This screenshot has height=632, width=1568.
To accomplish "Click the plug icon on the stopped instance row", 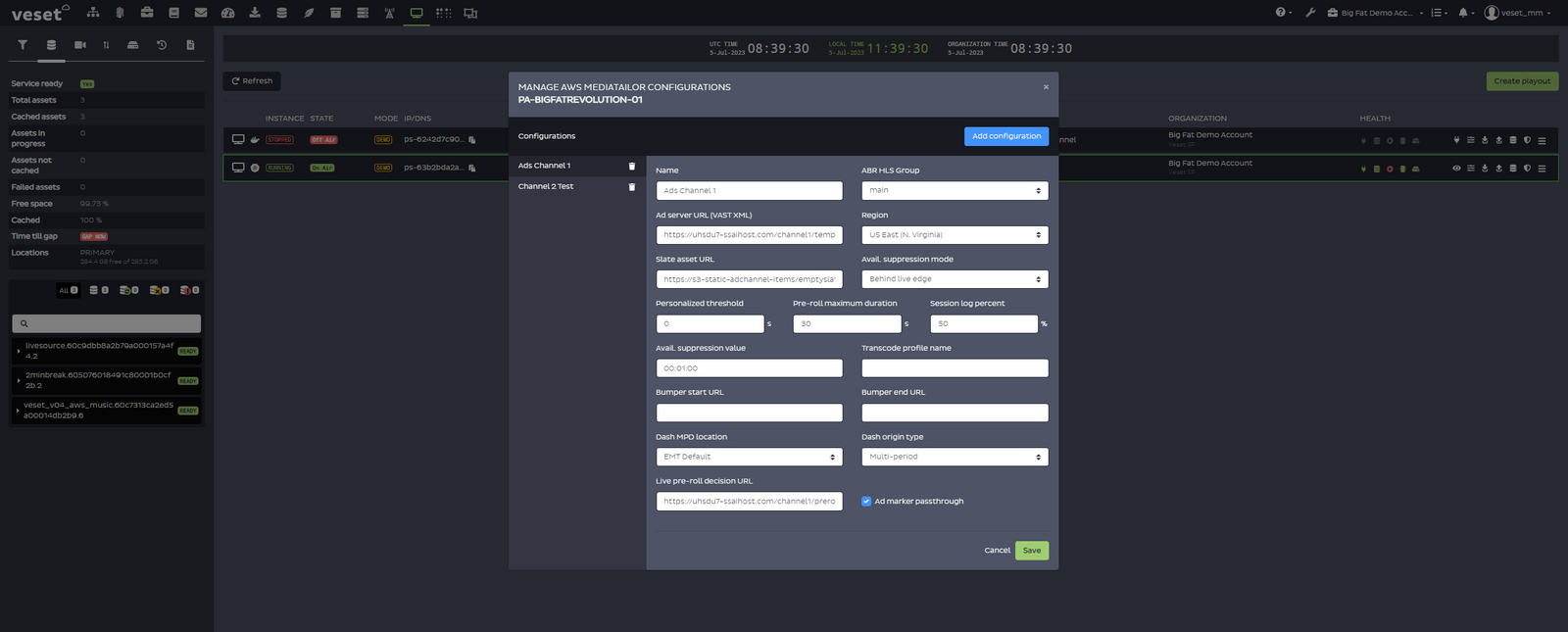I will 1456,140.
